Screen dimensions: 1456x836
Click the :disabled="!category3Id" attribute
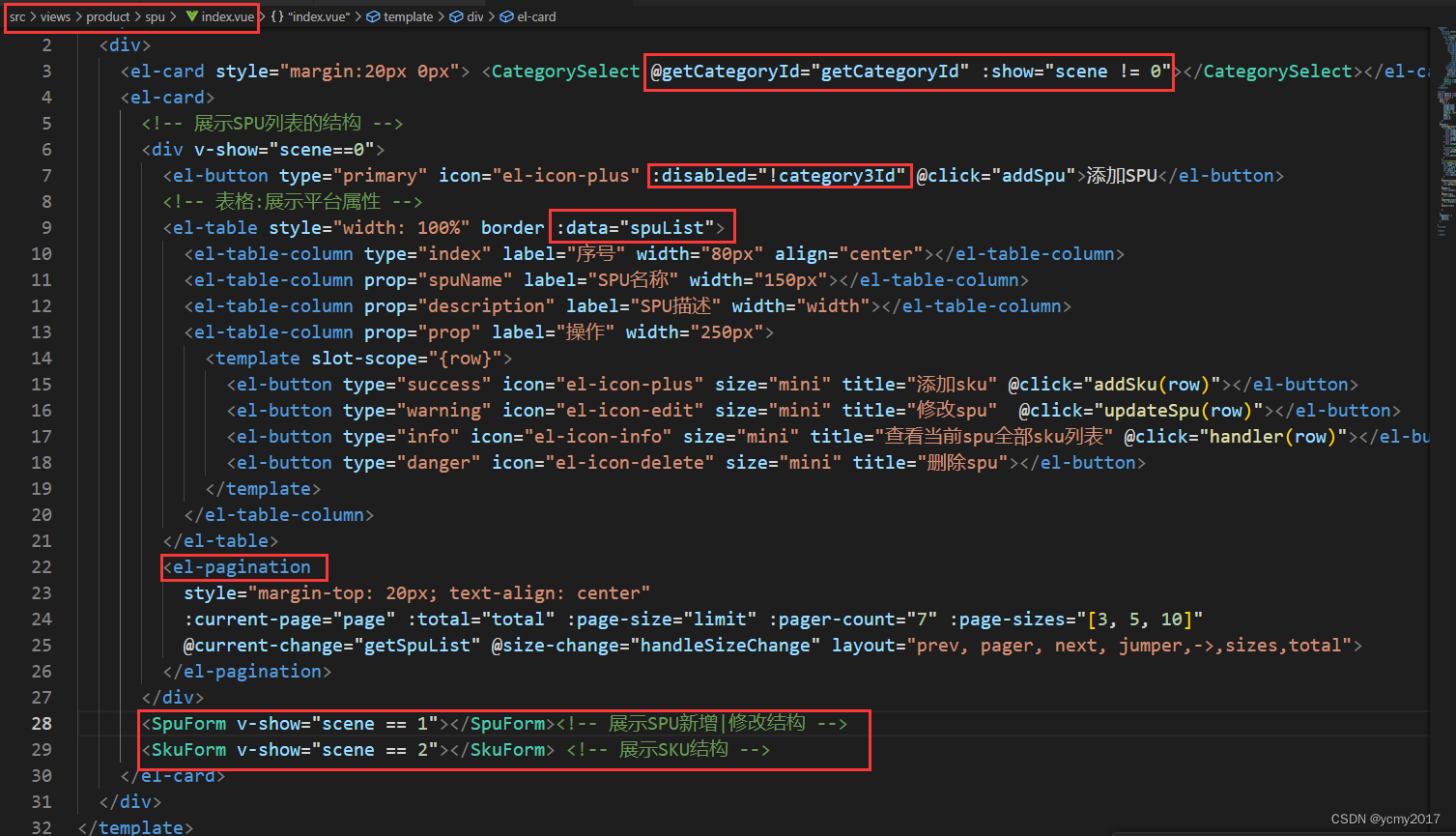779,176
